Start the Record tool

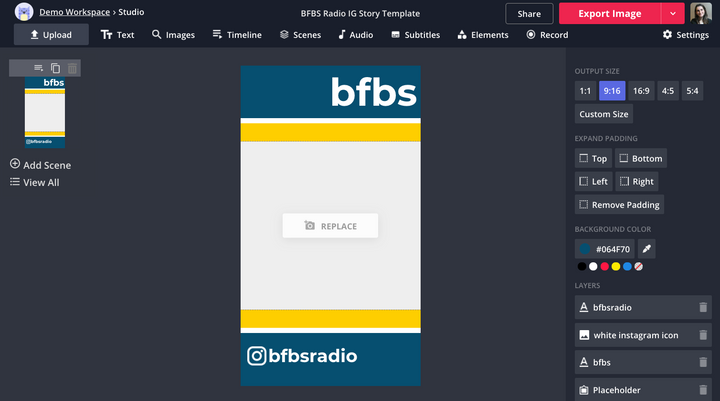point(547,35)
